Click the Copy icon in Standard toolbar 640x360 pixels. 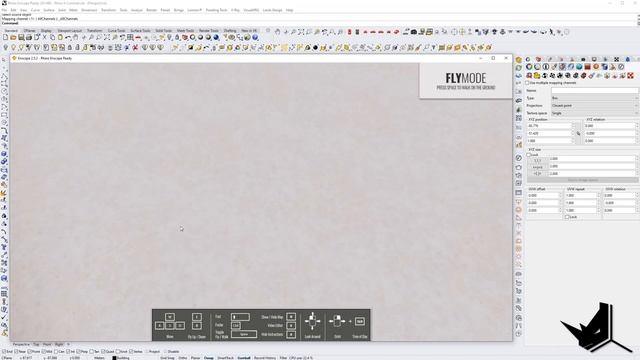click(52, 38)
